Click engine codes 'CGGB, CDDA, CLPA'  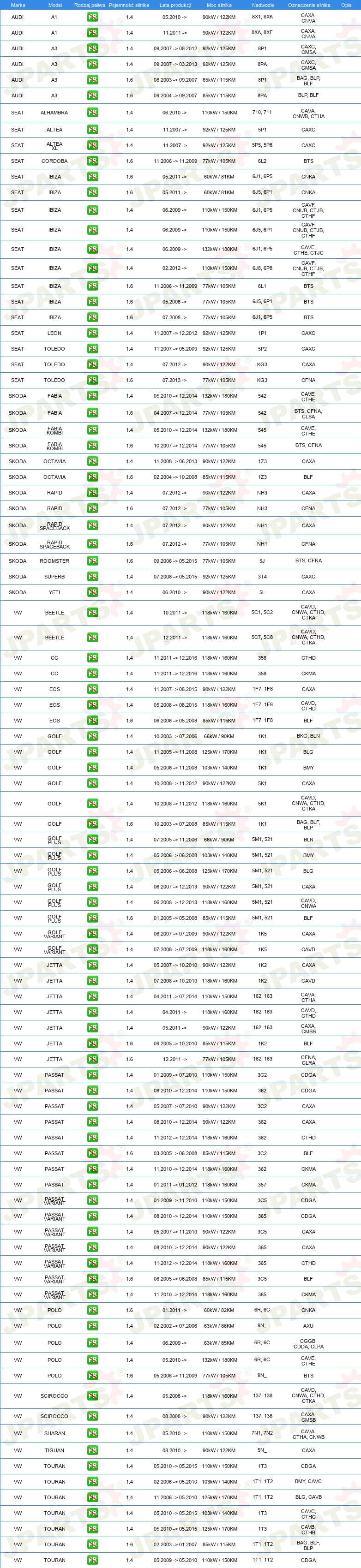(309, 1343)
